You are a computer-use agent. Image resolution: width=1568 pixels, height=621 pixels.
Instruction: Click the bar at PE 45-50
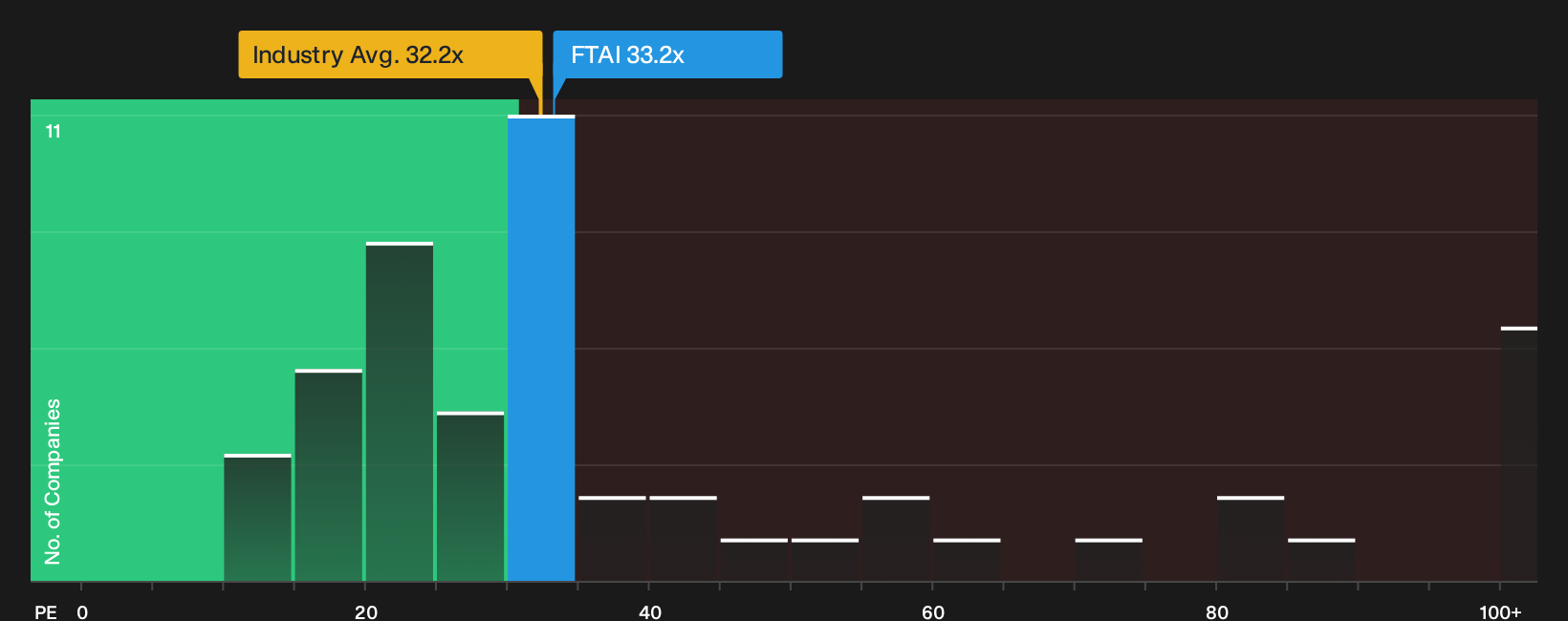coord(754,560)
